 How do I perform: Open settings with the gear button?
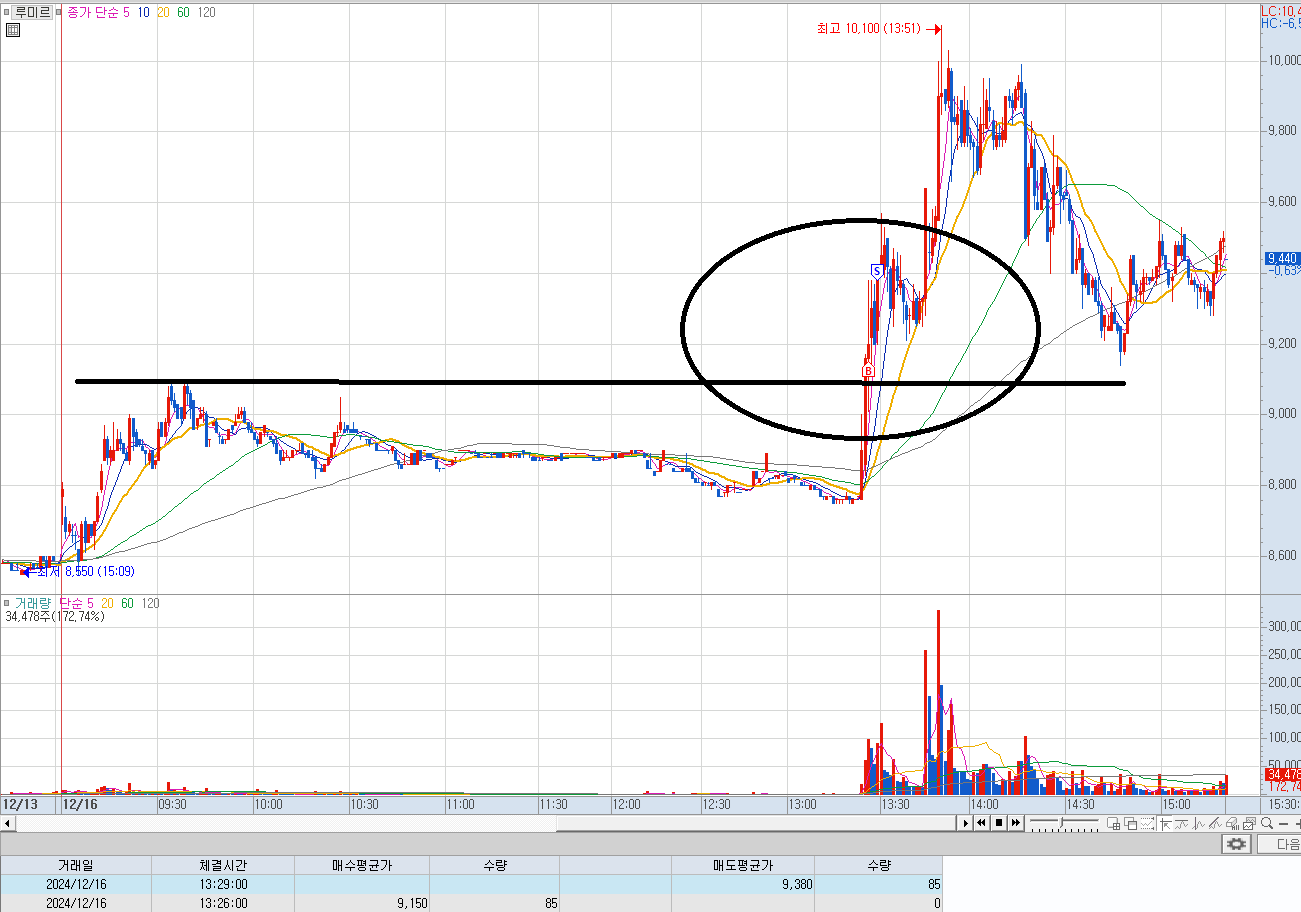(1237, 845)
